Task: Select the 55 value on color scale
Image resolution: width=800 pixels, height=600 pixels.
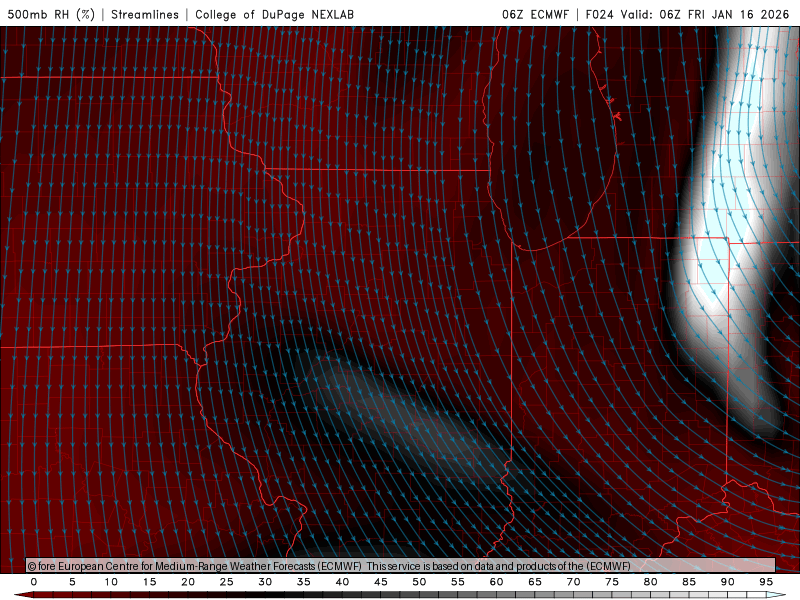Action: [458, 582]
